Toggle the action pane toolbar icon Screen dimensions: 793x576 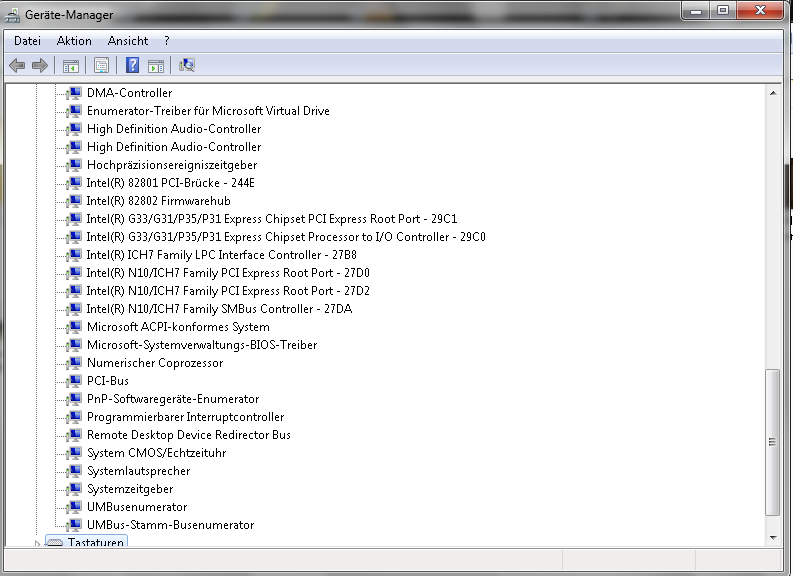pyautogui.click(x=156, y=65)
